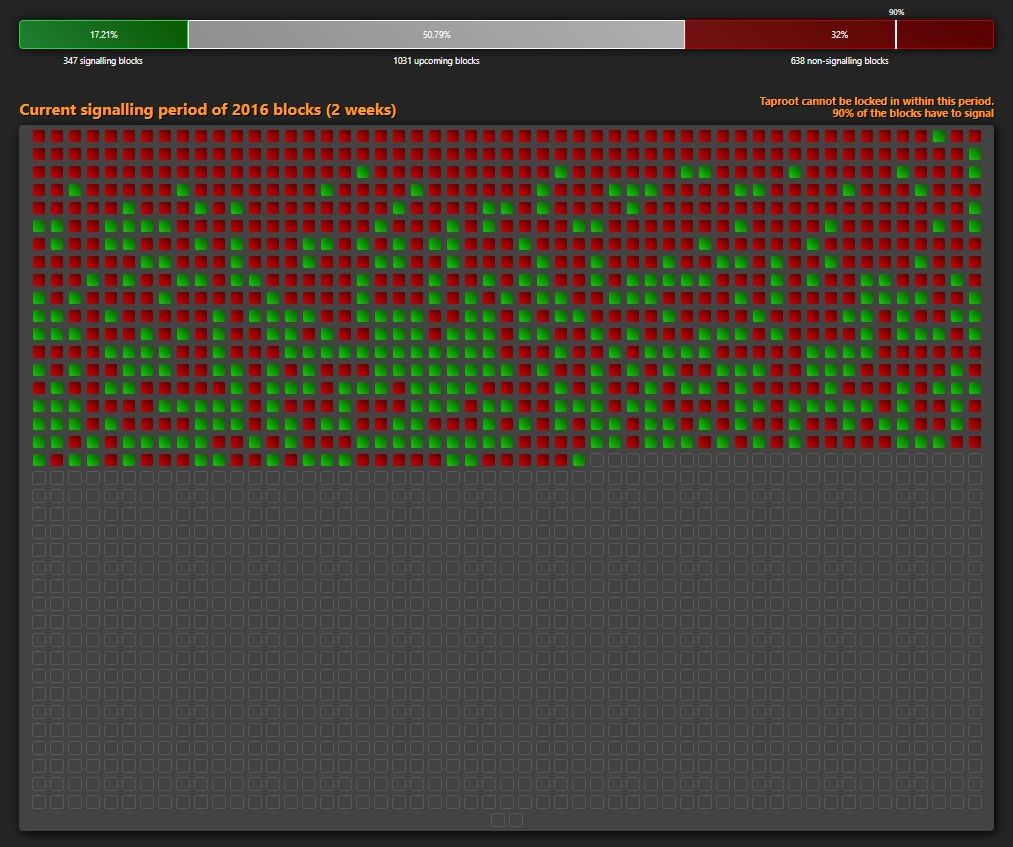Open the last mined green block in the partial row
This screenshot has height=847, width=1013.
pyautogui.click(x=579, y=460)
